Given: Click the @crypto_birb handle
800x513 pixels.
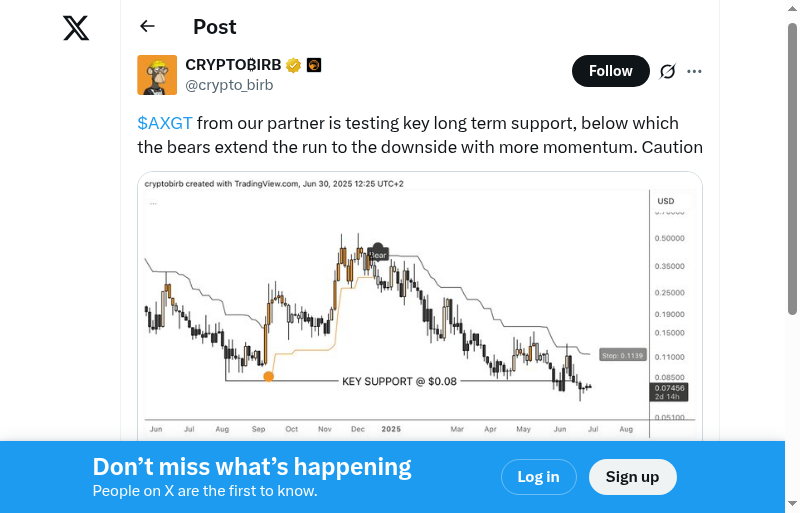Looking at the screenshot, I should coord(229,85).
